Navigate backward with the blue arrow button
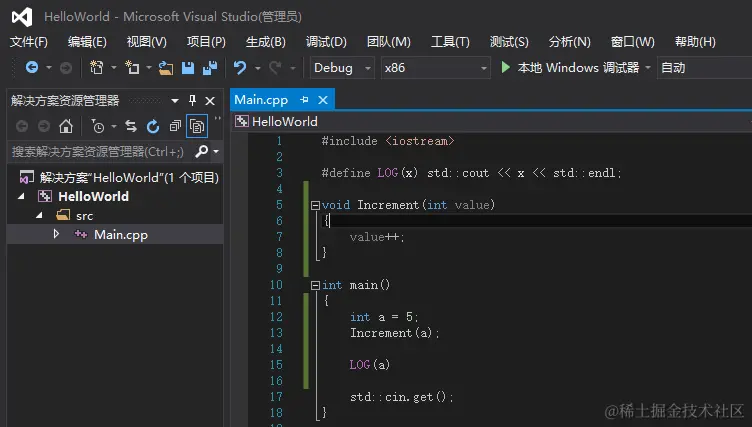752x427 pixels. point(32,67)
